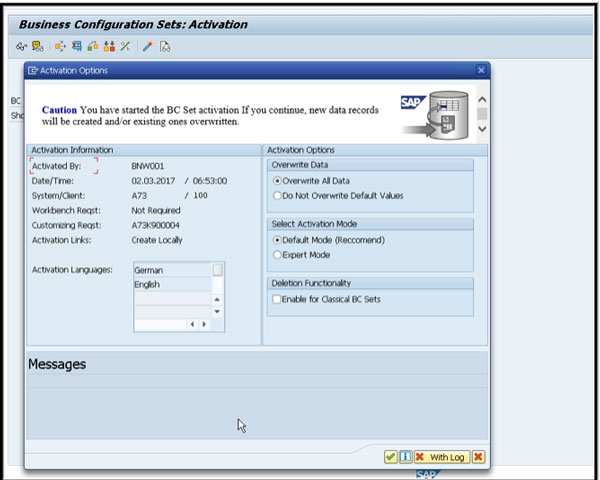Click the blue information button
Viewport: 600px width, 480px height.
(x=405, y=457)
